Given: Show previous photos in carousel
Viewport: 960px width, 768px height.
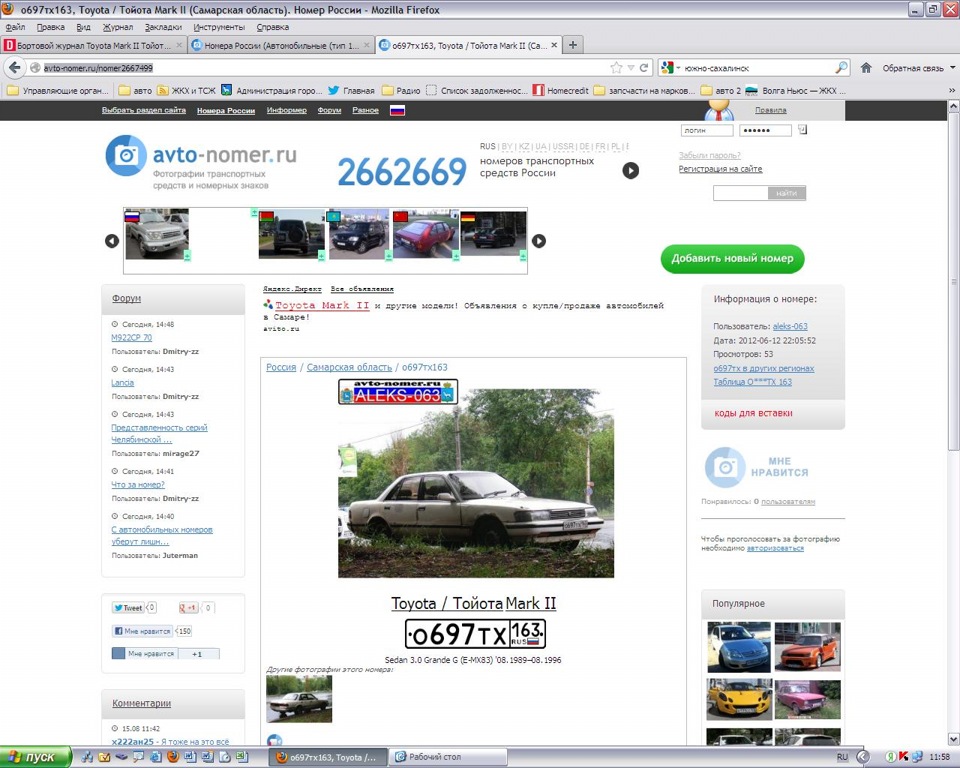Looking at the screenshot, I should pos(111,241).
